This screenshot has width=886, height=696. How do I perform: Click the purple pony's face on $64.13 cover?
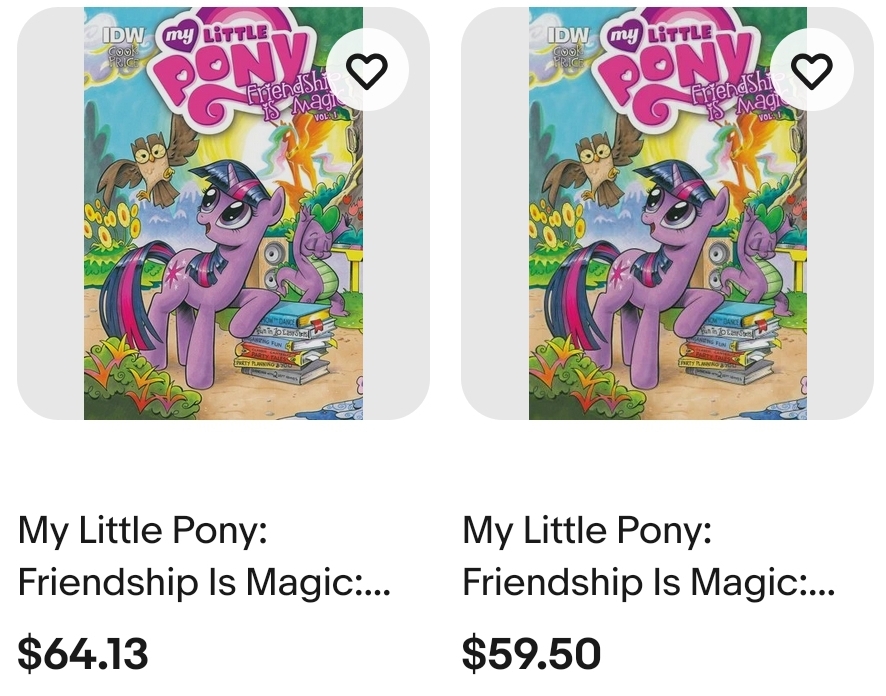(226, 201)
